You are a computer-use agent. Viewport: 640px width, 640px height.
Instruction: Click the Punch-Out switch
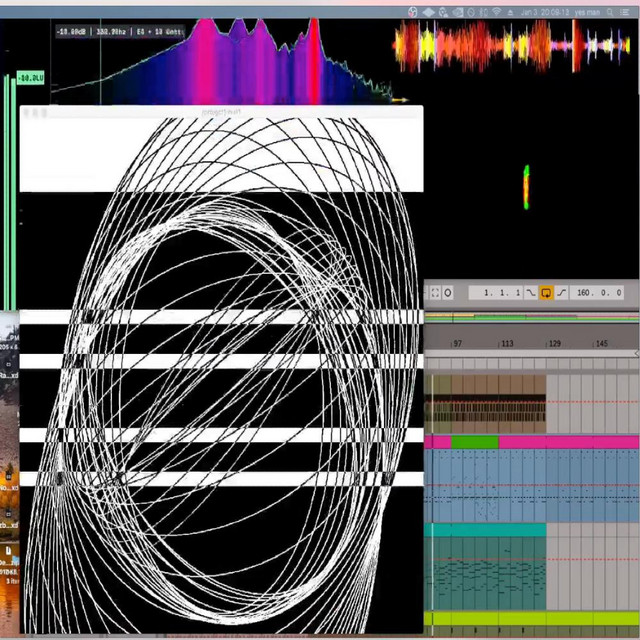562,293
